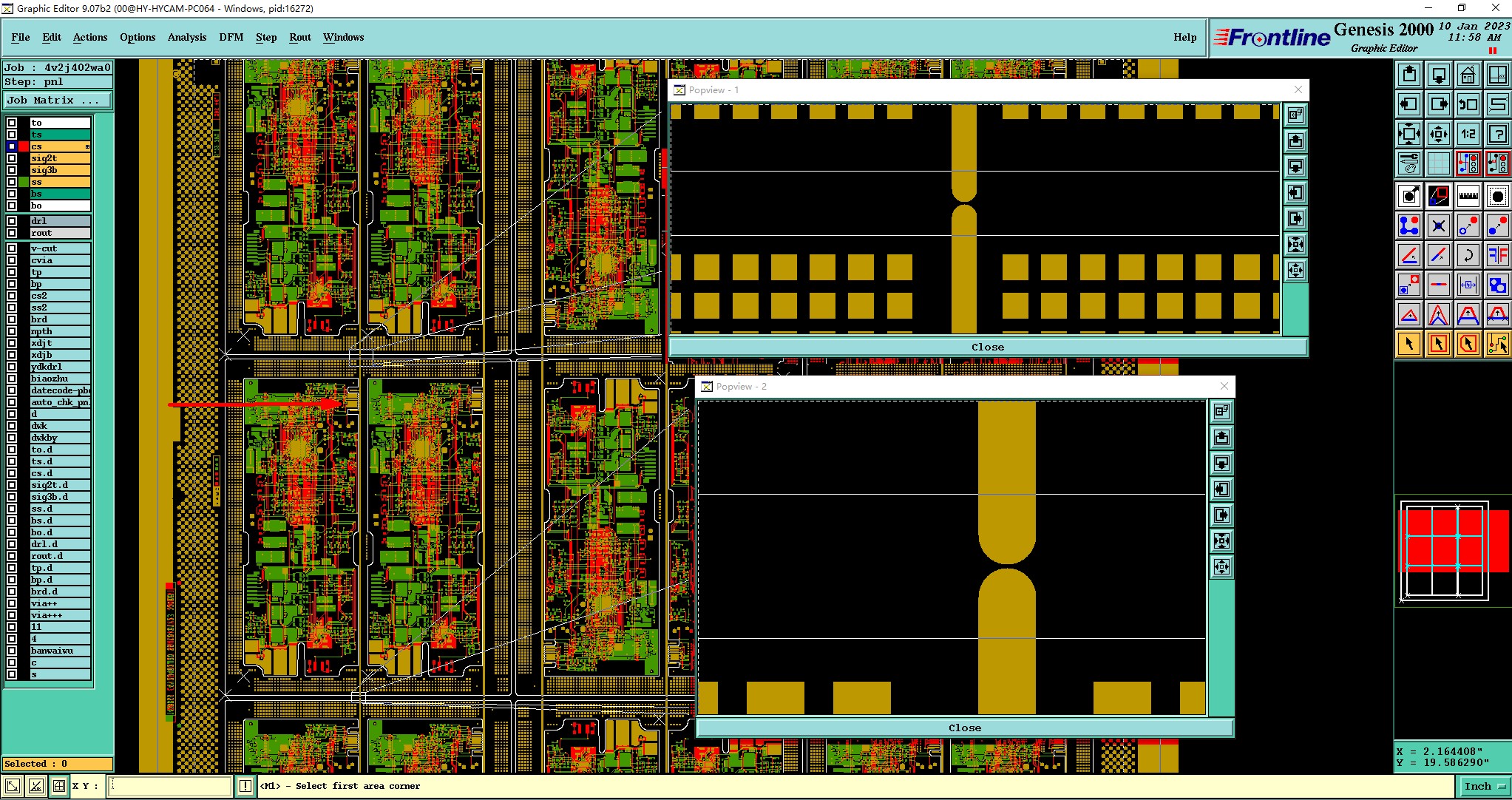Enable the v-cut layer checkbox

click(x=12, y=248)
